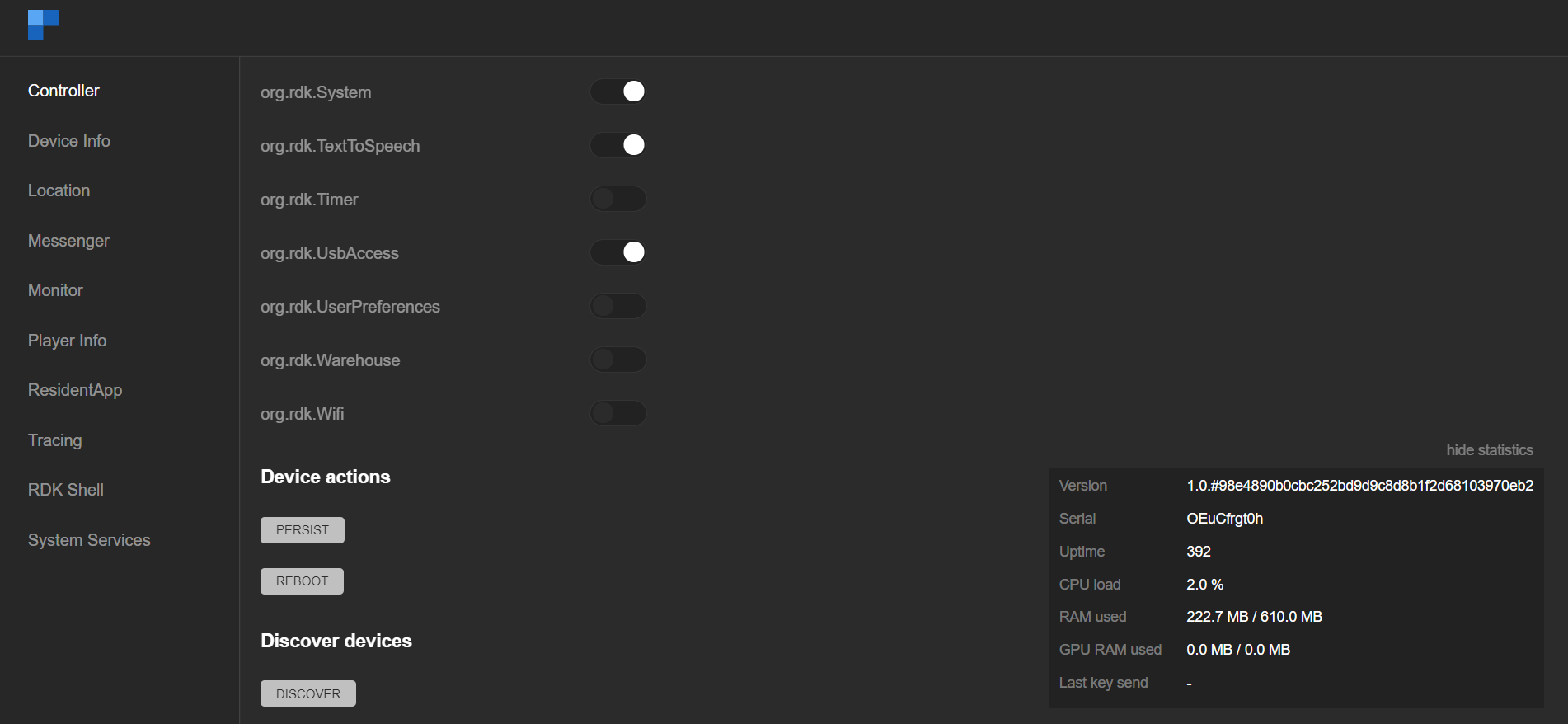Switch off org.rdk.UsbAccess toggle
This screenshot has width=1568, height=724.
pyautogui.click(x=618, y=252)
